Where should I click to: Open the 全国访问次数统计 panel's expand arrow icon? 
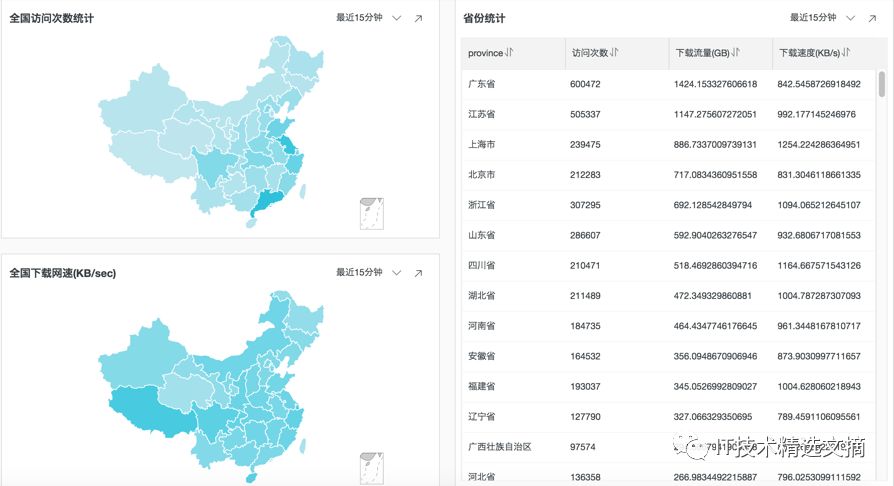pos(418,18)
